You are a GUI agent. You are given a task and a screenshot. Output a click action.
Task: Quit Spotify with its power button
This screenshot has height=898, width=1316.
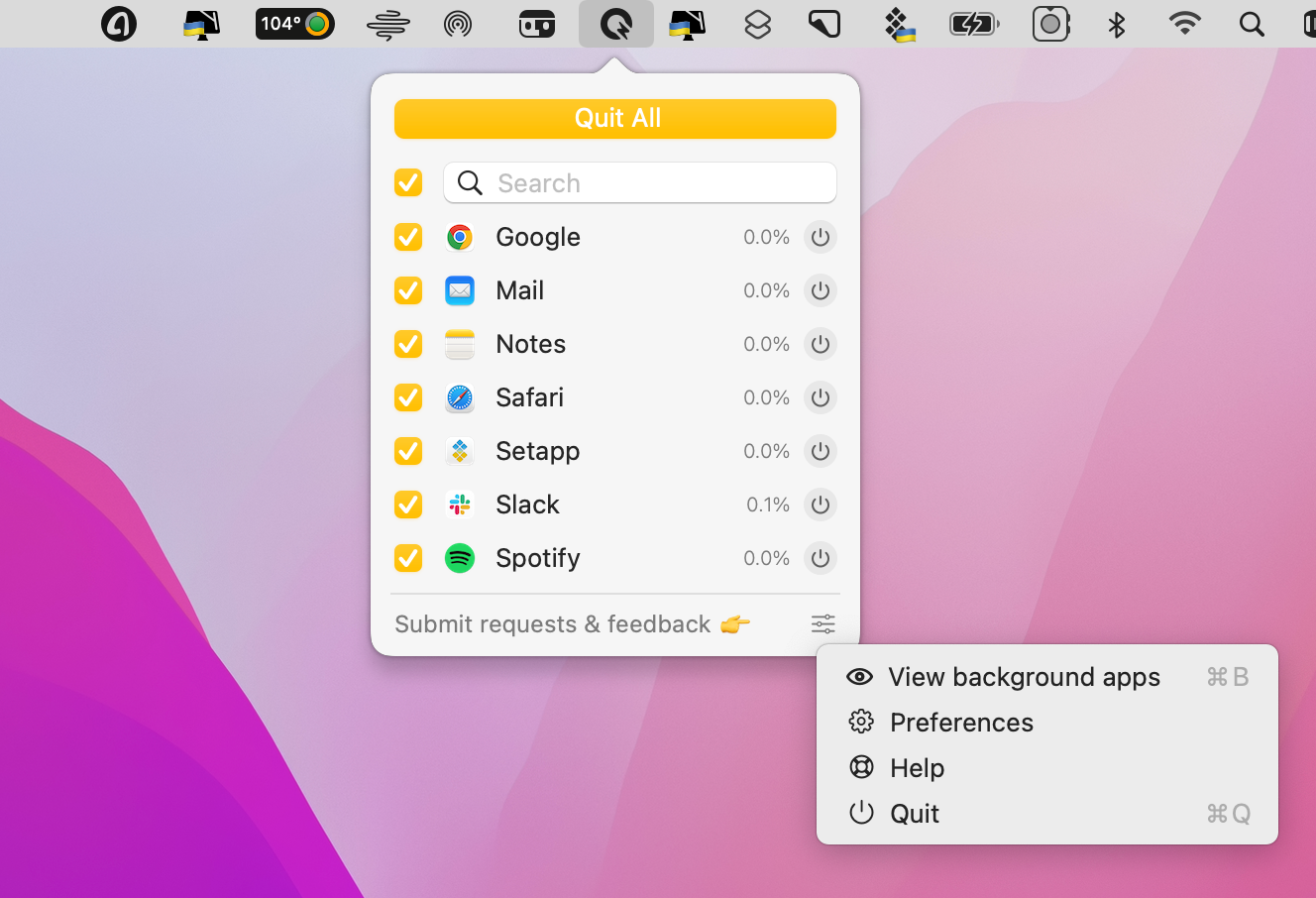pos(821,558)
